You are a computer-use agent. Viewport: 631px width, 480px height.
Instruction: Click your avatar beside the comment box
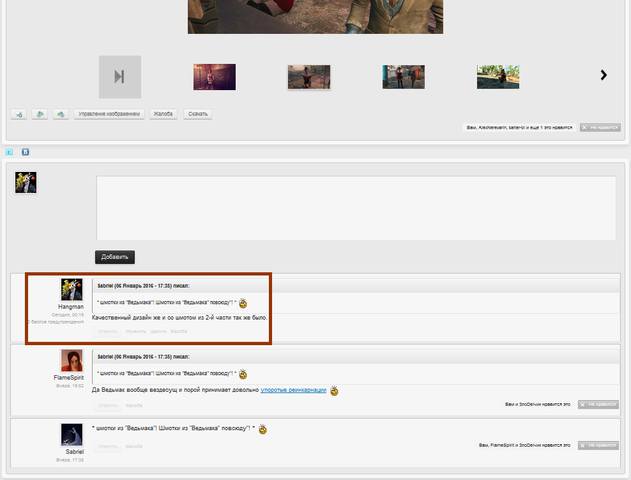tap(26, 182)
